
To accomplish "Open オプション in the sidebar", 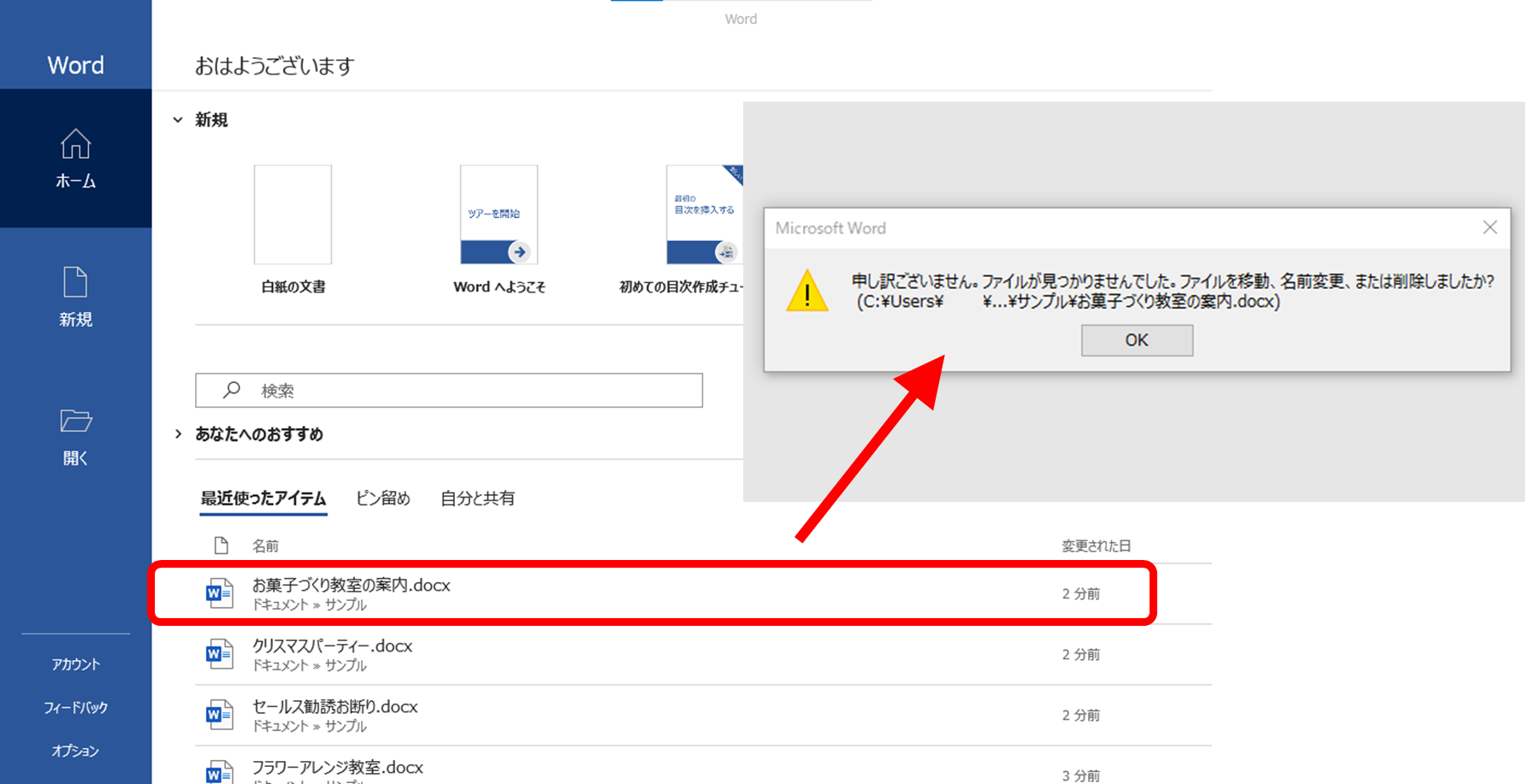I will pyautogui.click(x=75, y=751).
